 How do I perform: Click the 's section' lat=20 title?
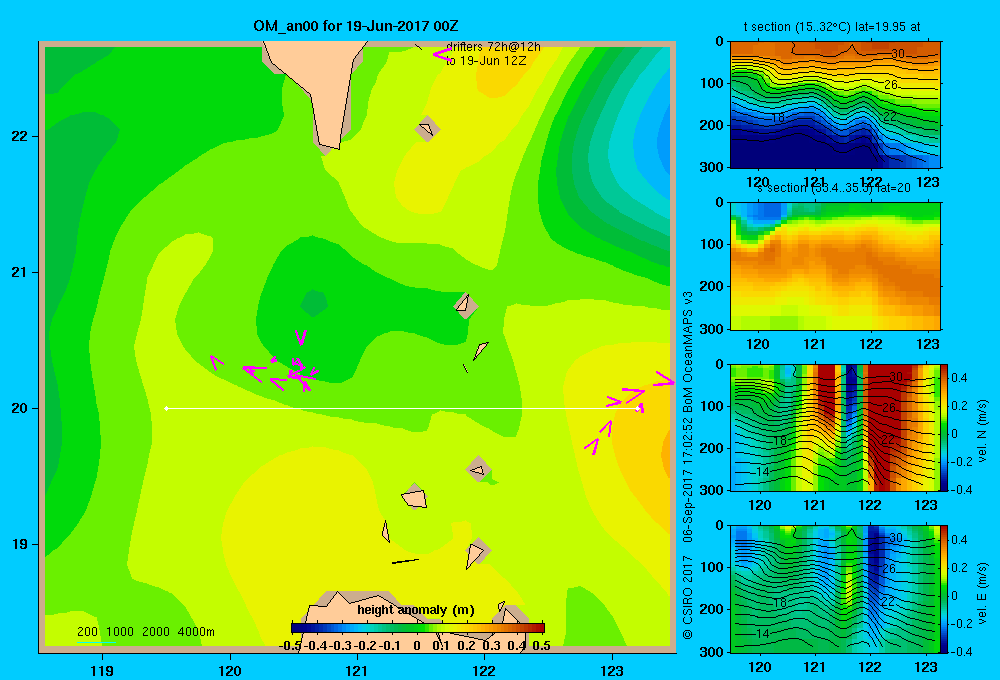834,188
